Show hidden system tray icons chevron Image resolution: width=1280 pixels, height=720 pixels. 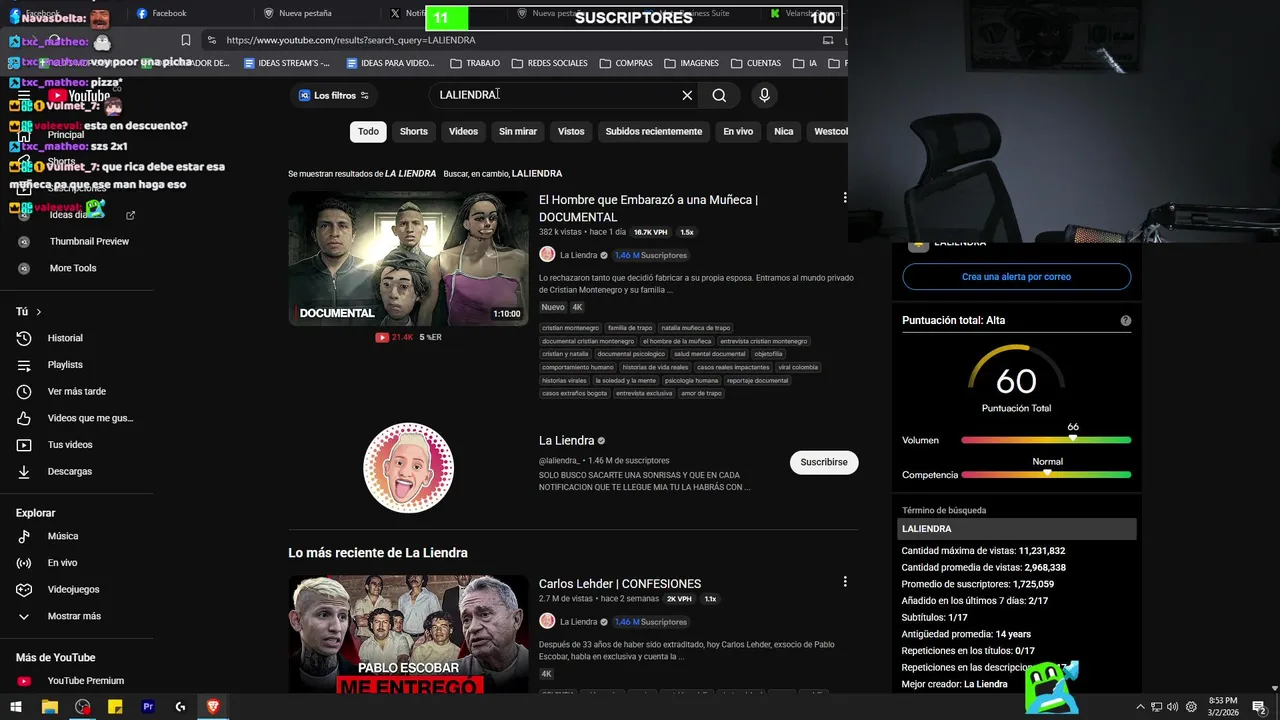click(x=1140, y=707)
